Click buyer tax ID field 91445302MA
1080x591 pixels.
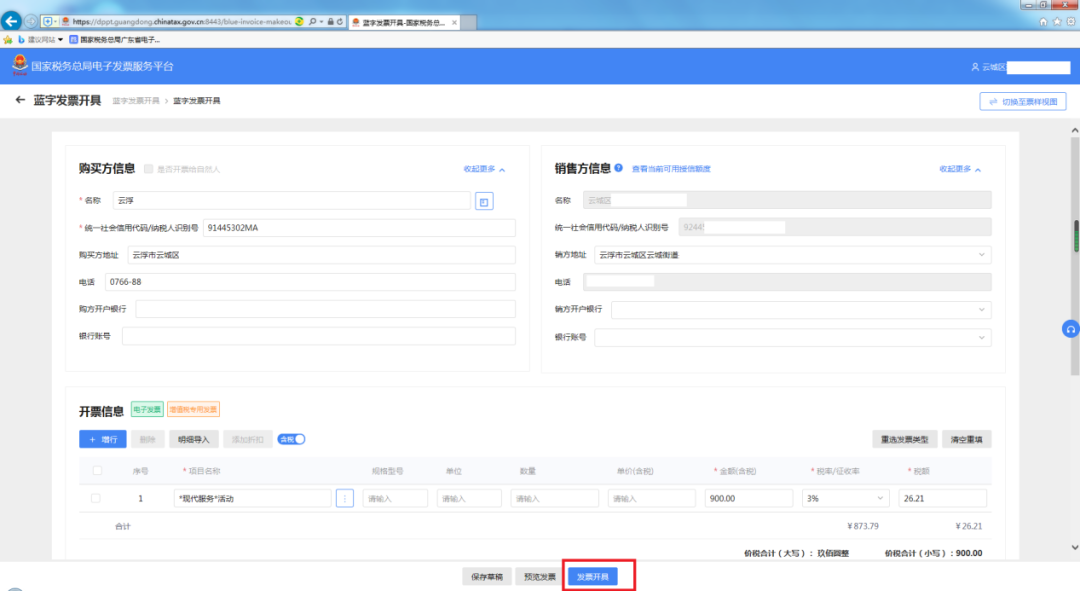(359, 228)
